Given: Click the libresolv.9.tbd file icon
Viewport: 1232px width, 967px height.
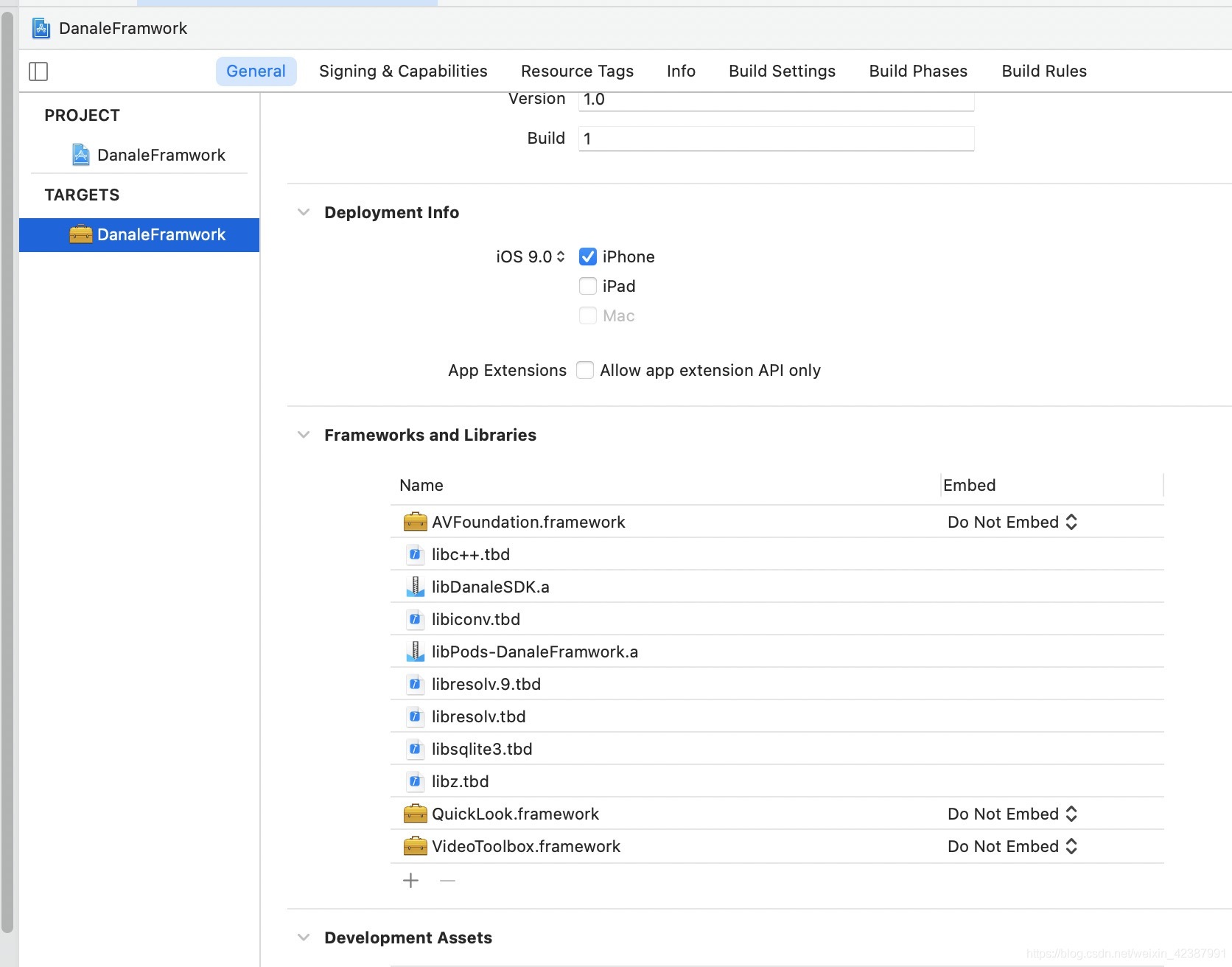Looking at the screenshot, I should tap(416, 684).
